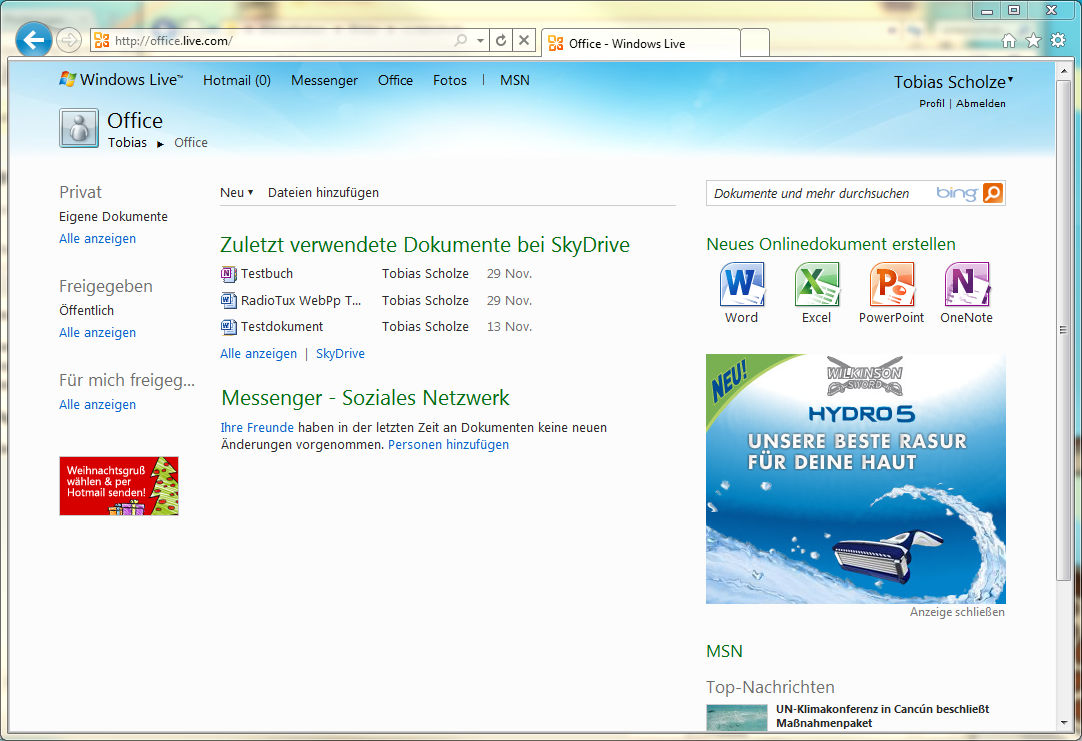Image resolution: width=1082 pixels, height=741 pixels.
Task: Open browser tools gear icon
Action: click(1058, 40)
